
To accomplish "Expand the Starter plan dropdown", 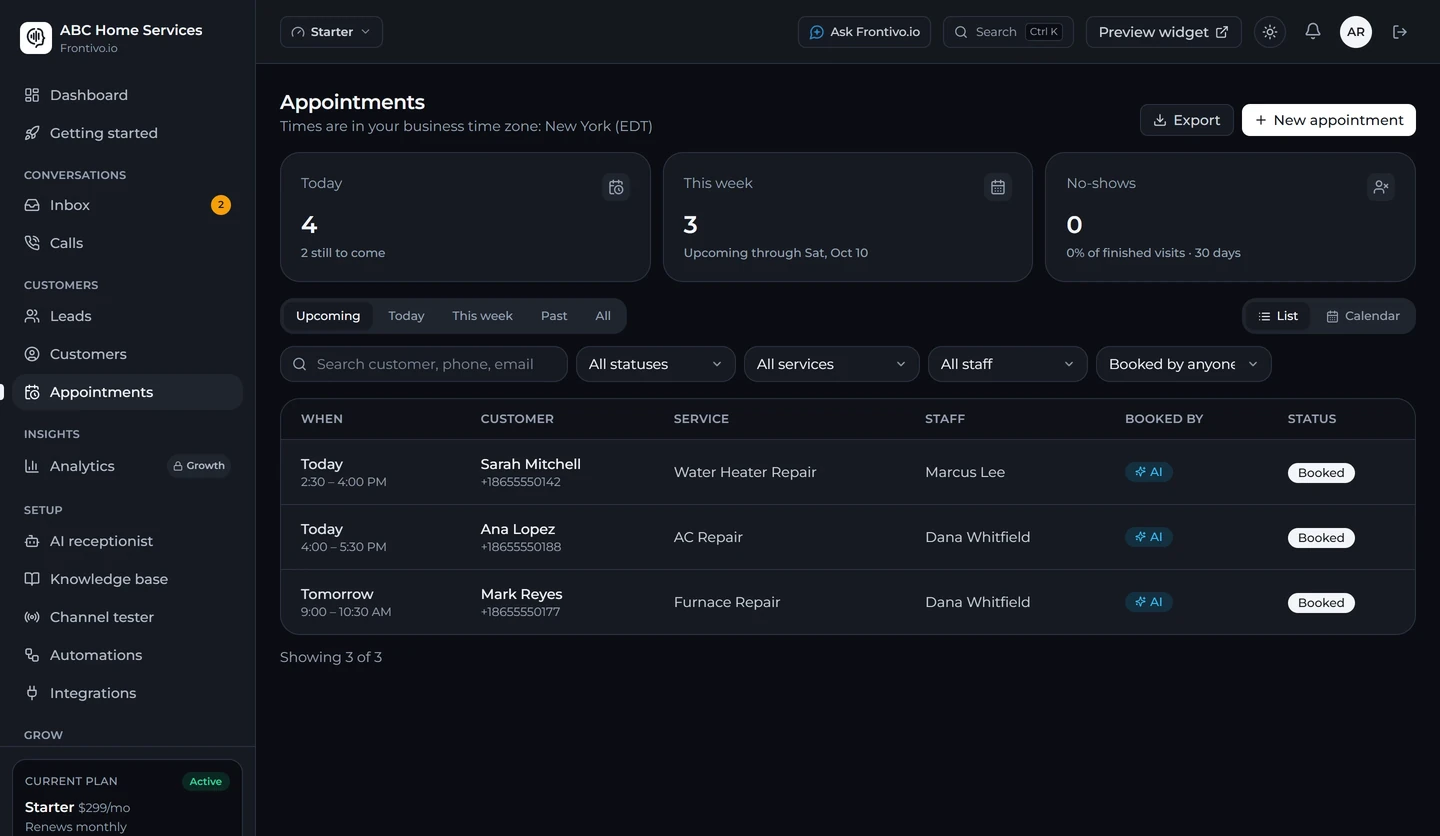I will 331,32.
